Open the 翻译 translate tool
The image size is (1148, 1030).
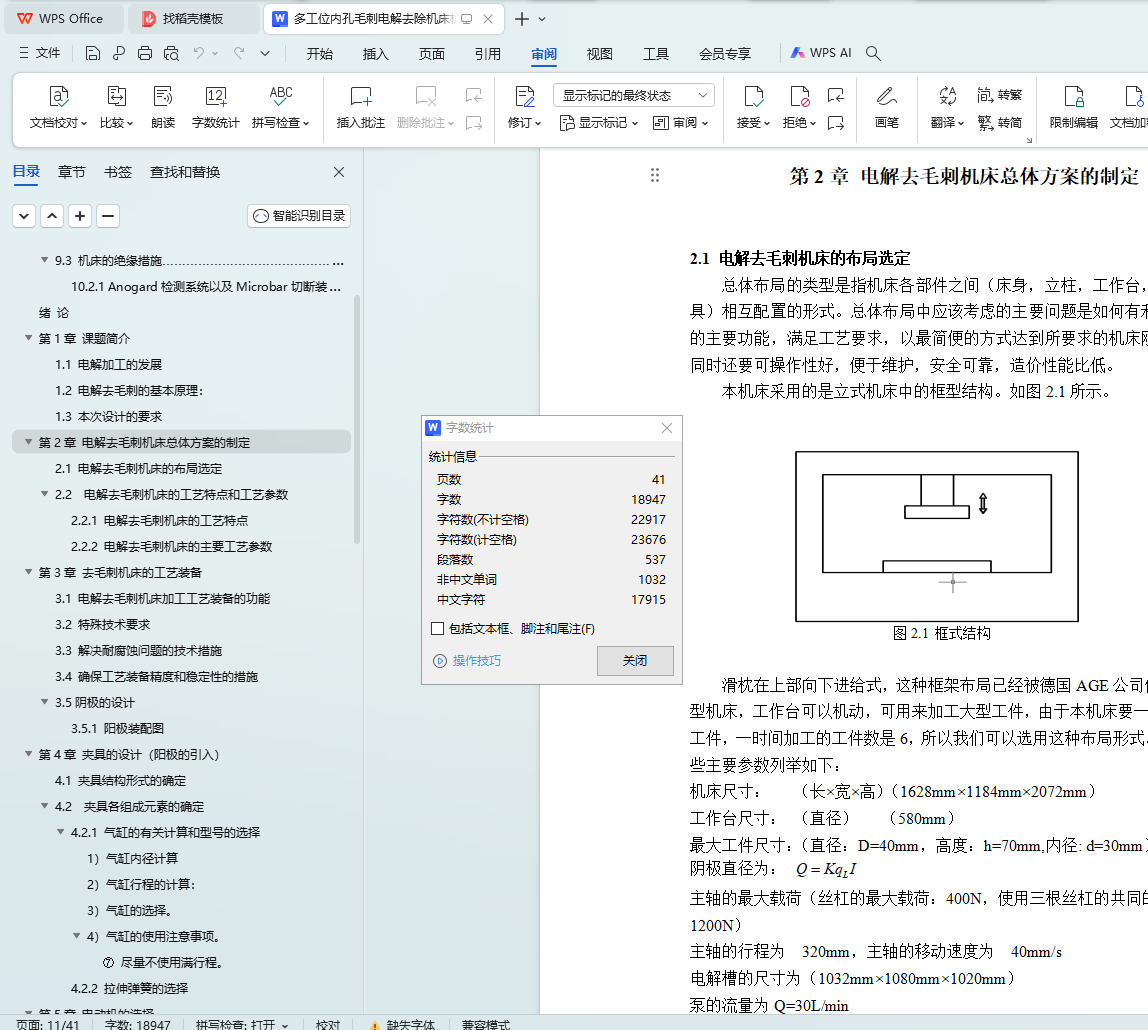click(947, 107)
